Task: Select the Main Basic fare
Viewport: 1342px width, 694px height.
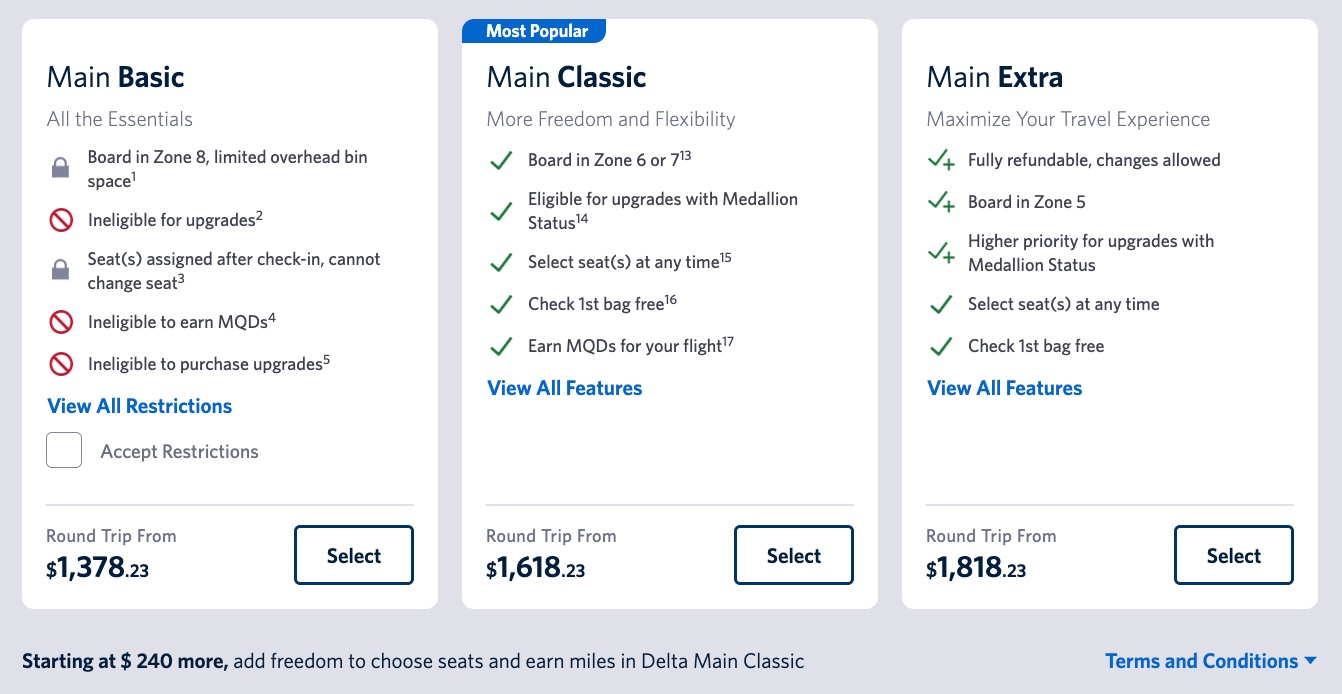Action: click(x=353, y=555)
